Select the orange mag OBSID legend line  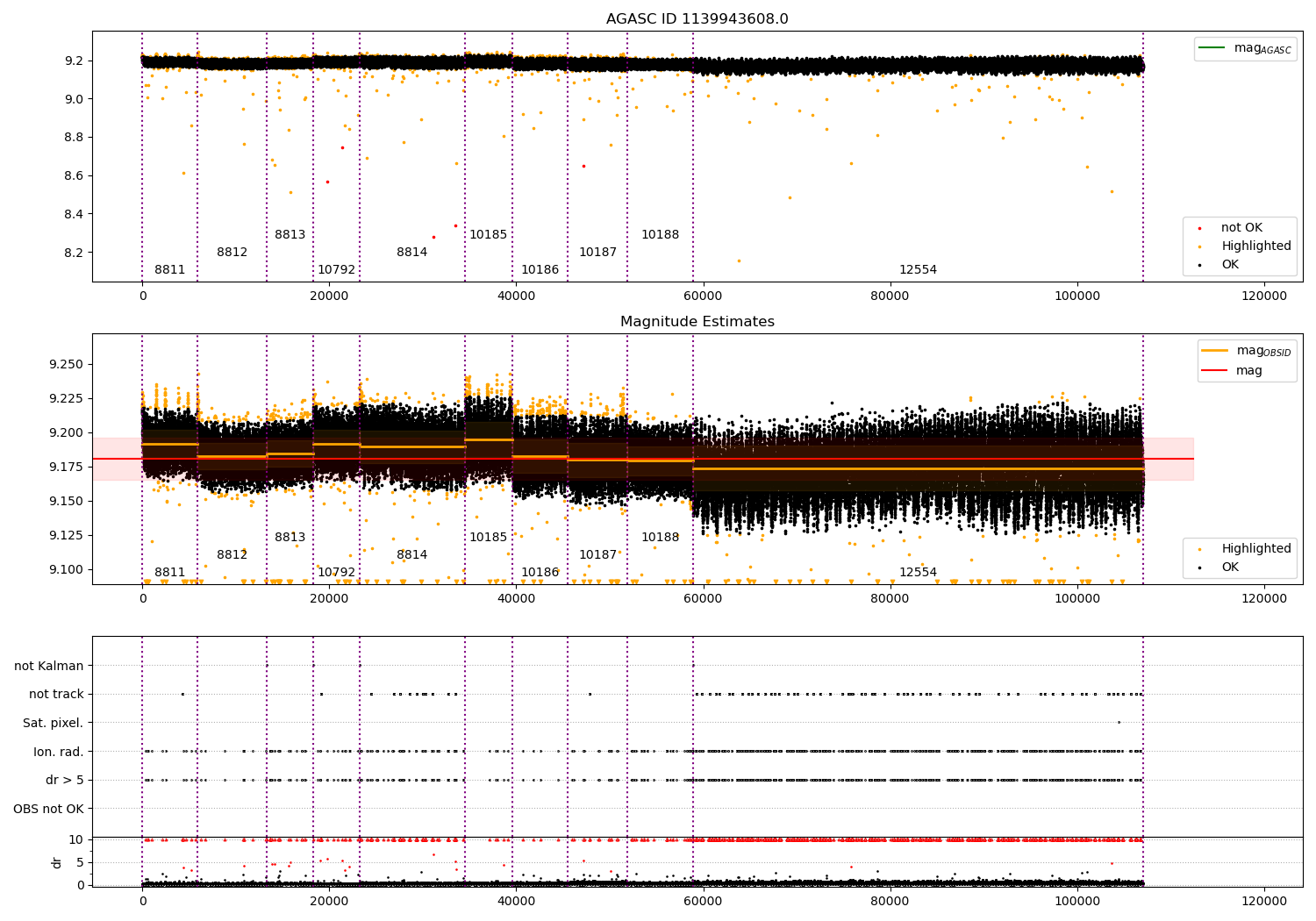click(1215, 351)
